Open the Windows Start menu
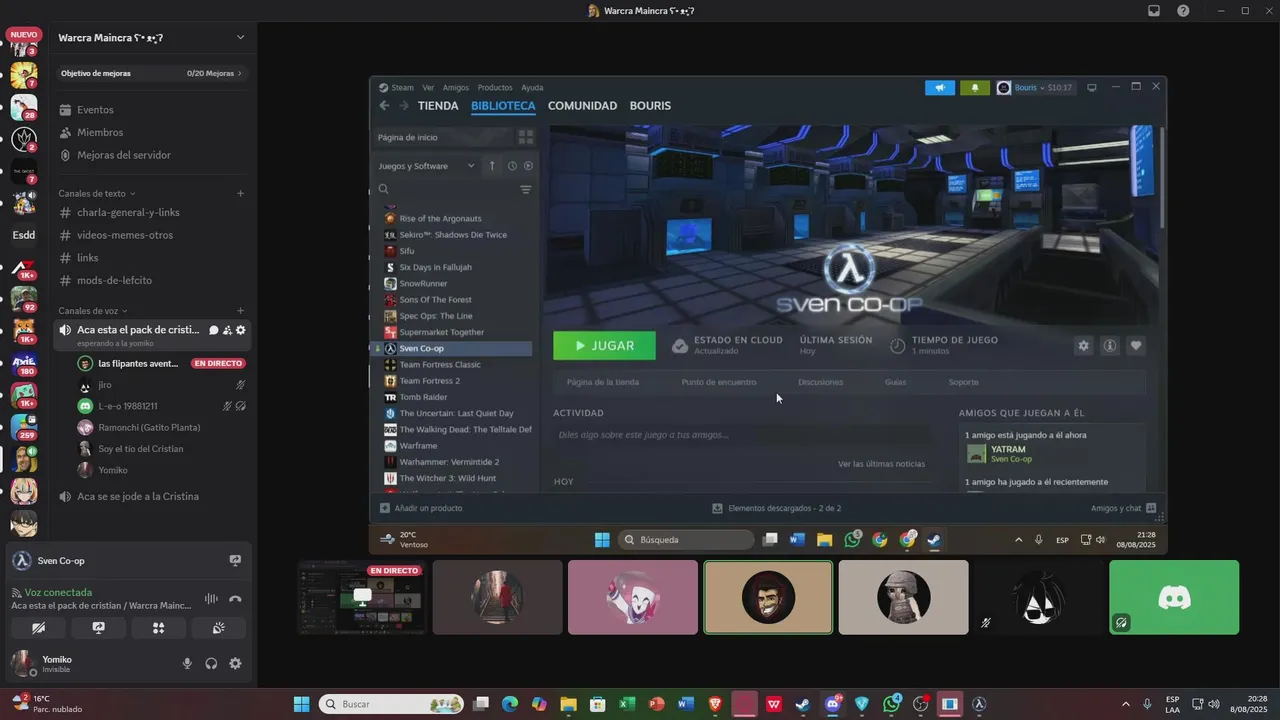This screenshot has width=1280, height=720. tap(301, 704)
